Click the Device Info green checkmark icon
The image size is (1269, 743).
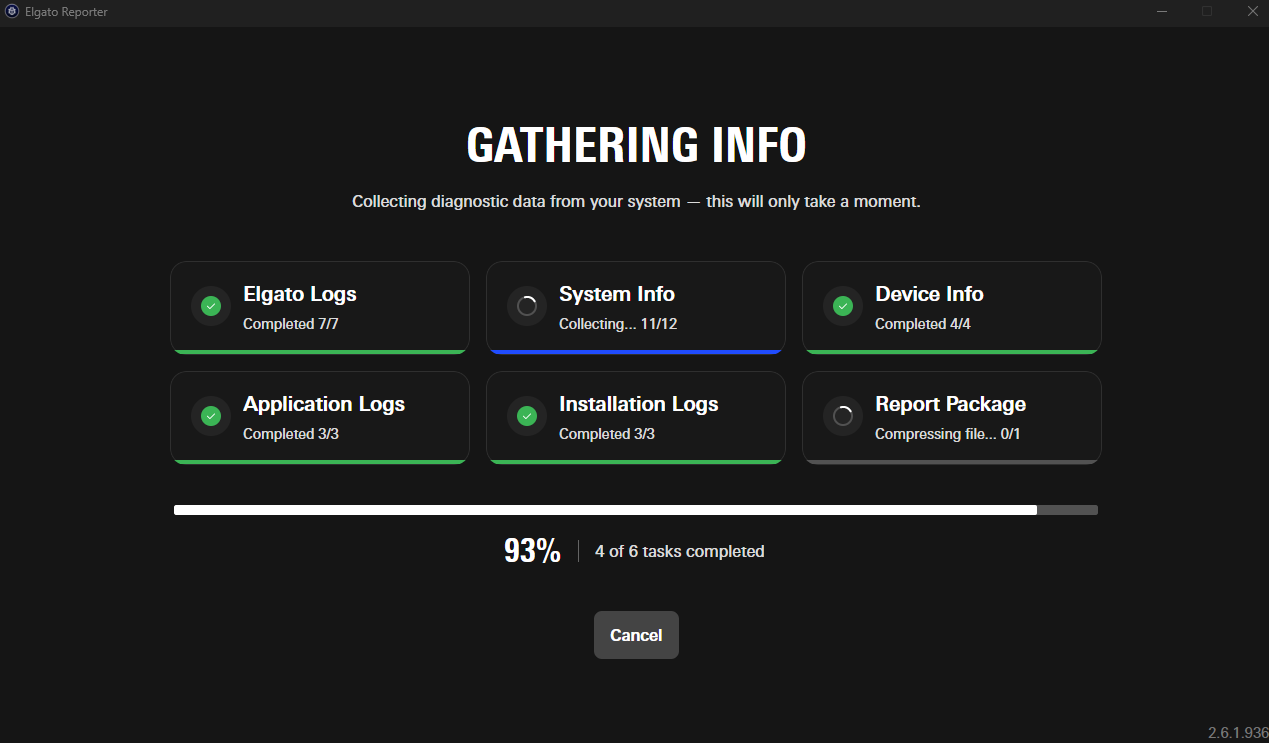pos(843,306)
